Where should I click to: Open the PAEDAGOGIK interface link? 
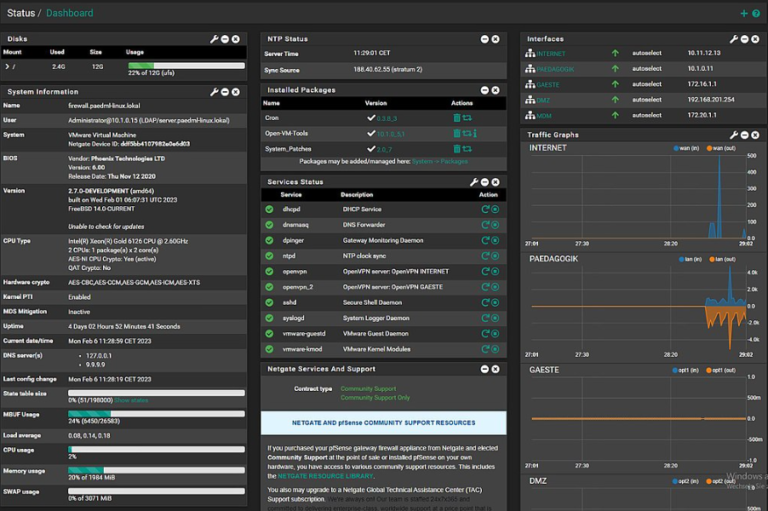556,69
